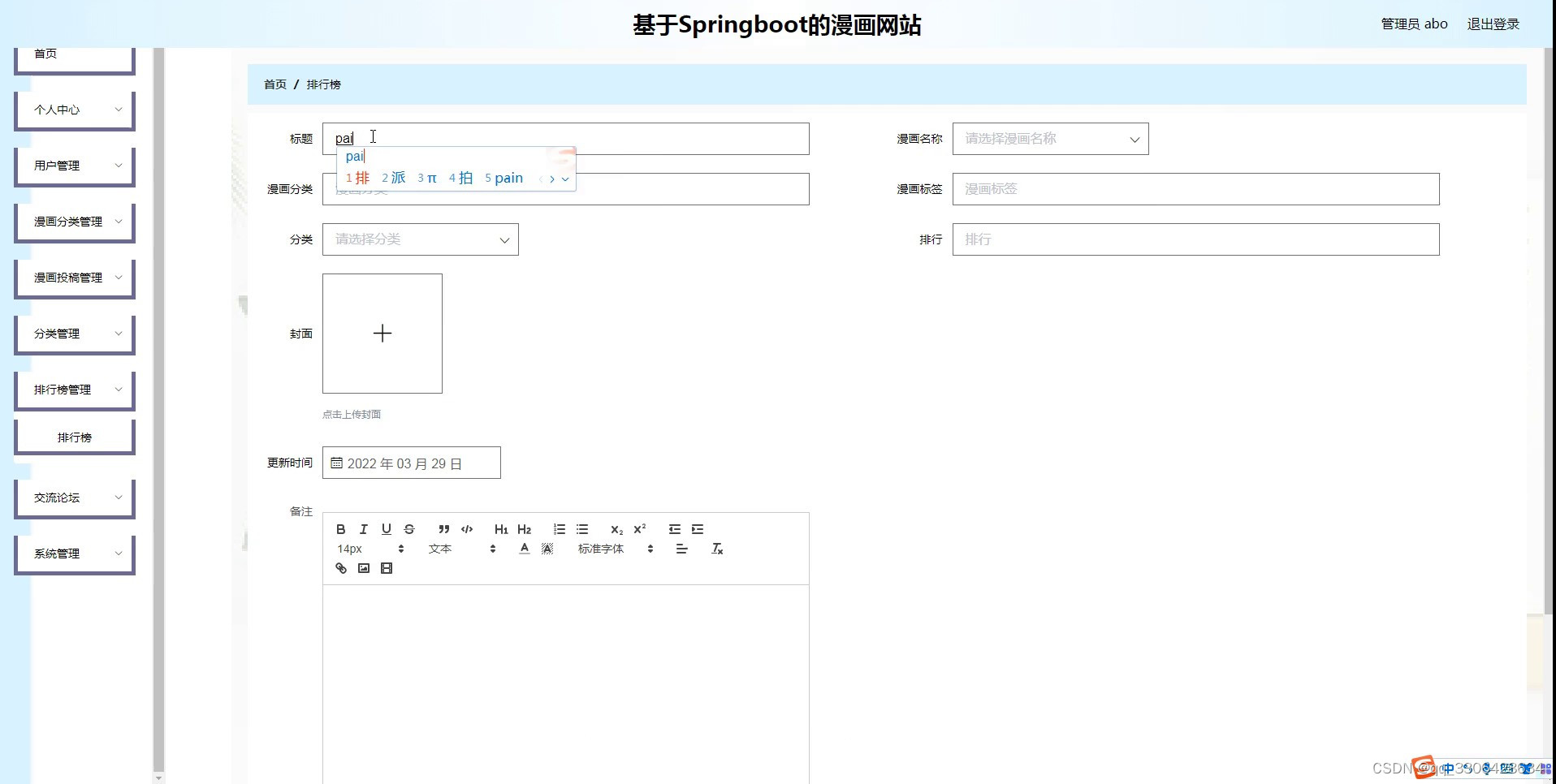Clear text formatting in the editor
The height and width of the screenshot is (784, 1556).
[717, 549]
